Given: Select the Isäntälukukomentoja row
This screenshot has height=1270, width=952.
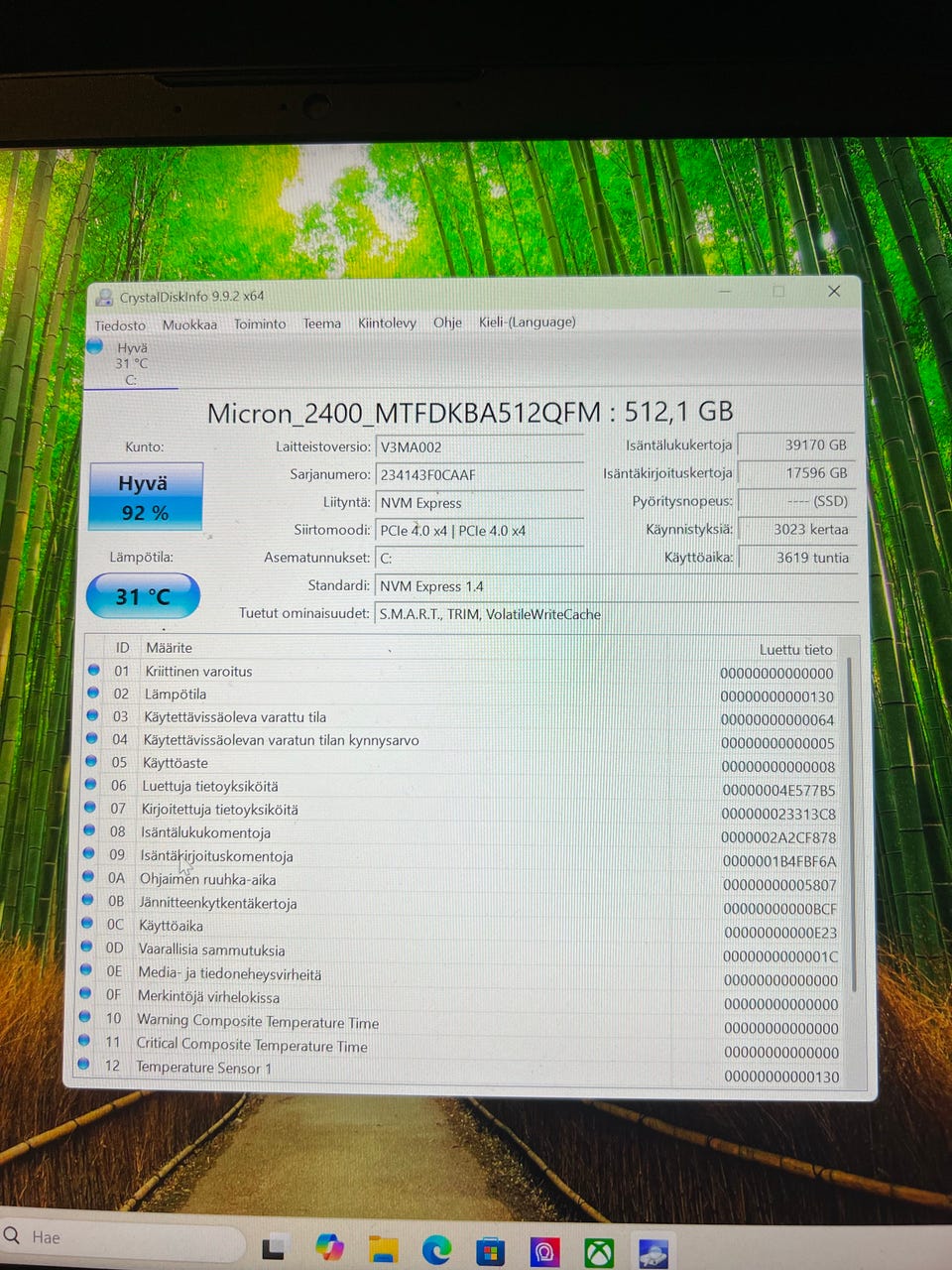Looking at the screenshot, I should [x=463, y=833].
